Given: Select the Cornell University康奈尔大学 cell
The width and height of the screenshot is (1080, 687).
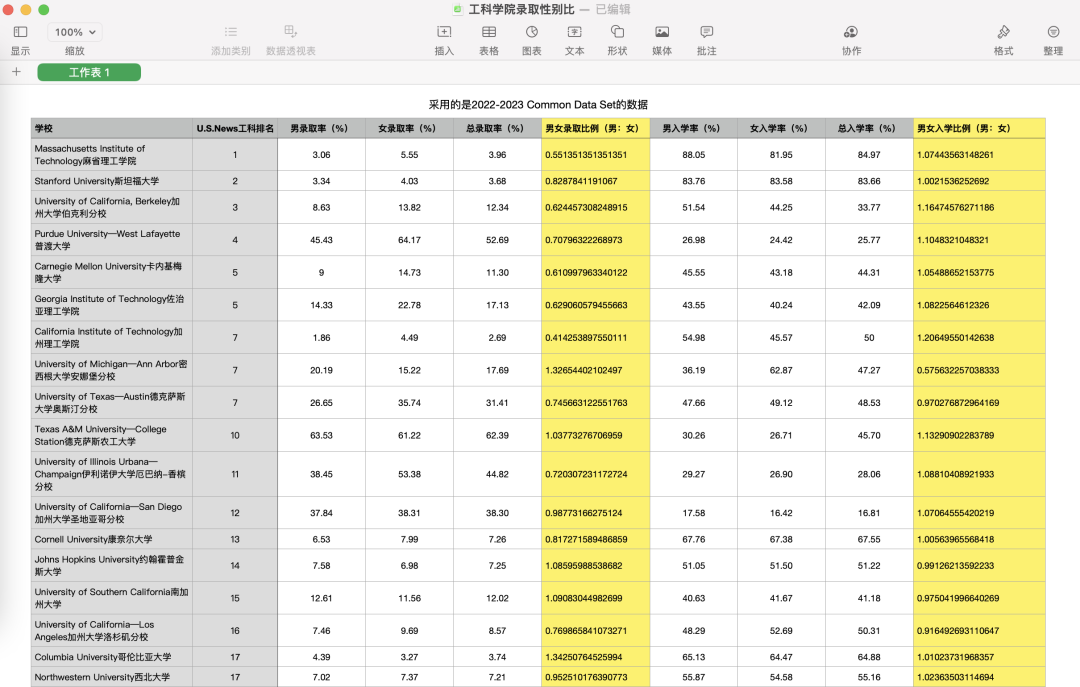Looking at the screenshot, I should click(112, 540).
